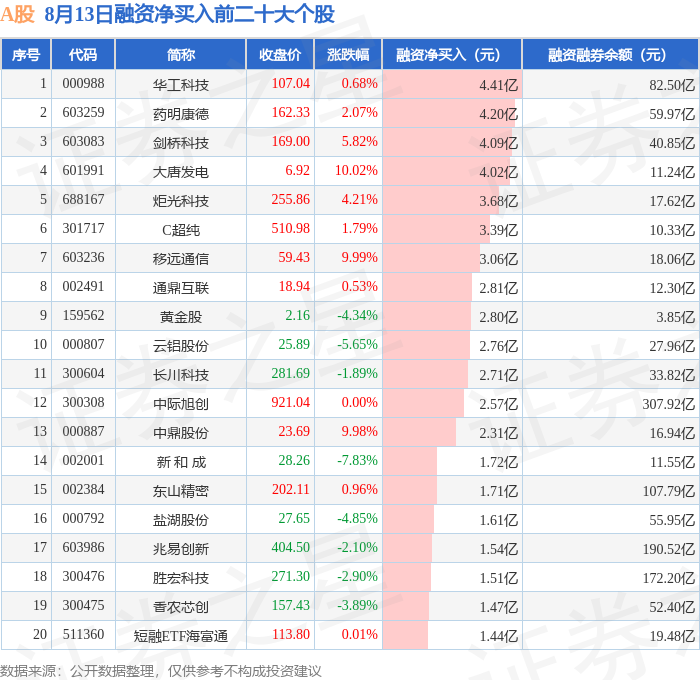
Task: Select closing price 921.04
Action: pos(291,403)
